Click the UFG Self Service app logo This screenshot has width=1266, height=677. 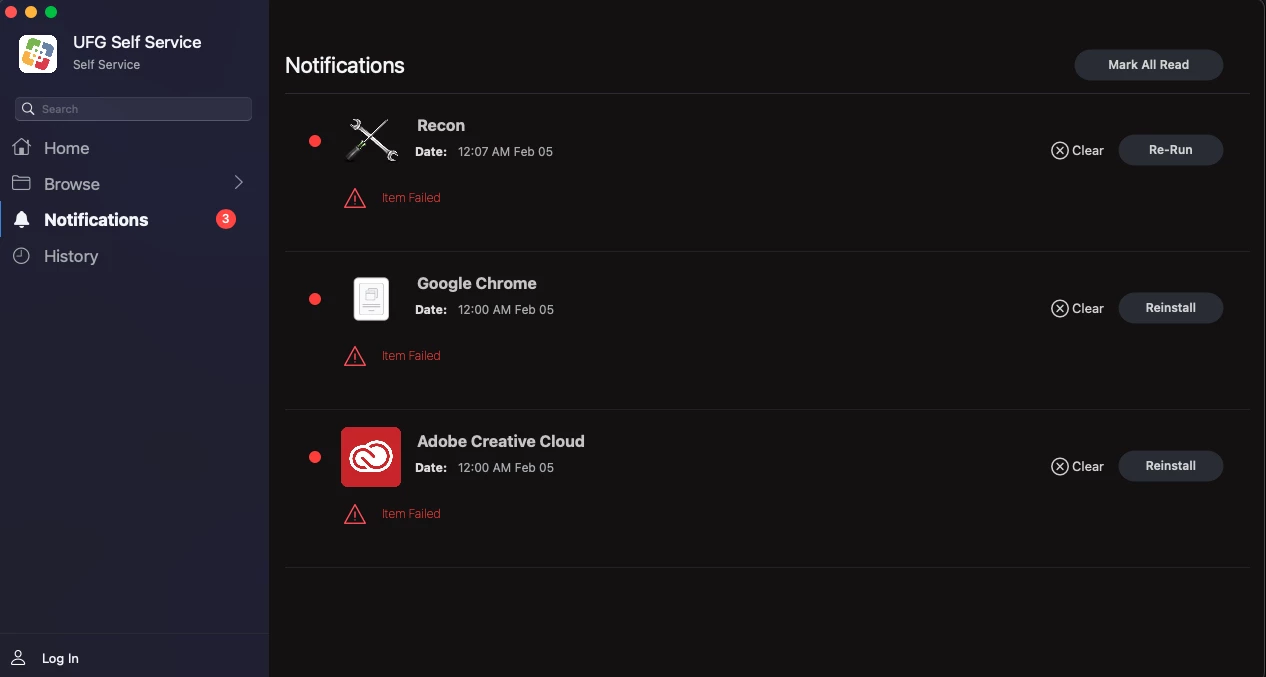click(x=38, y=53)
